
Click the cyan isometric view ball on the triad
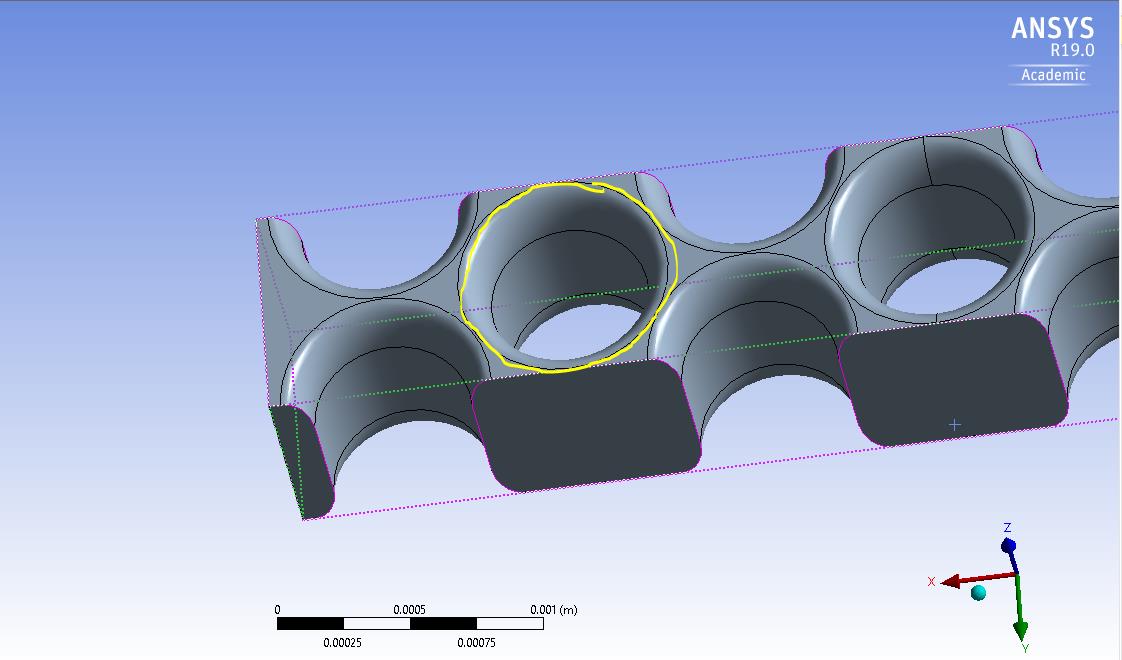tap(978, 593)
